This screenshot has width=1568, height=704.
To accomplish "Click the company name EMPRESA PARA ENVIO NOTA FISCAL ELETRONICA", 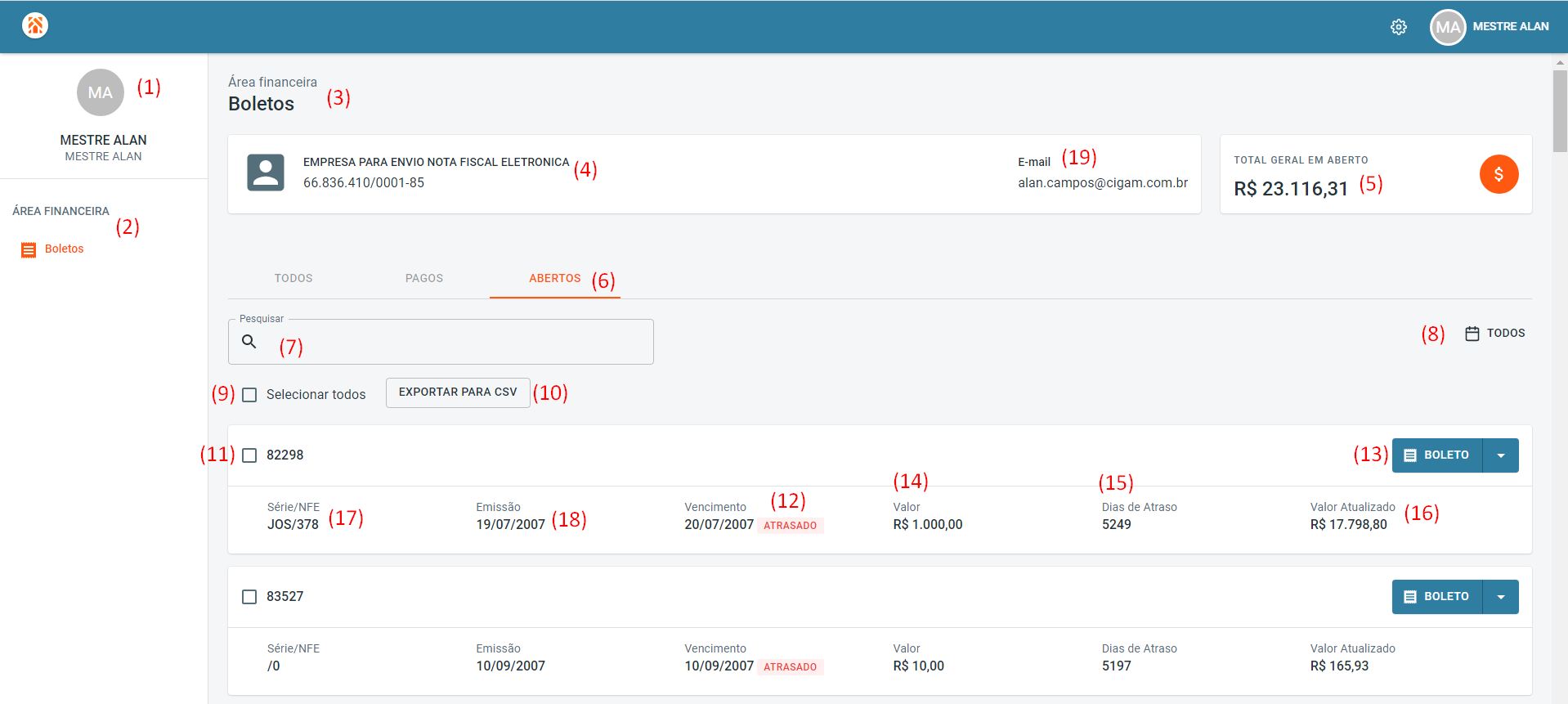I will click(x=437, y=163).
